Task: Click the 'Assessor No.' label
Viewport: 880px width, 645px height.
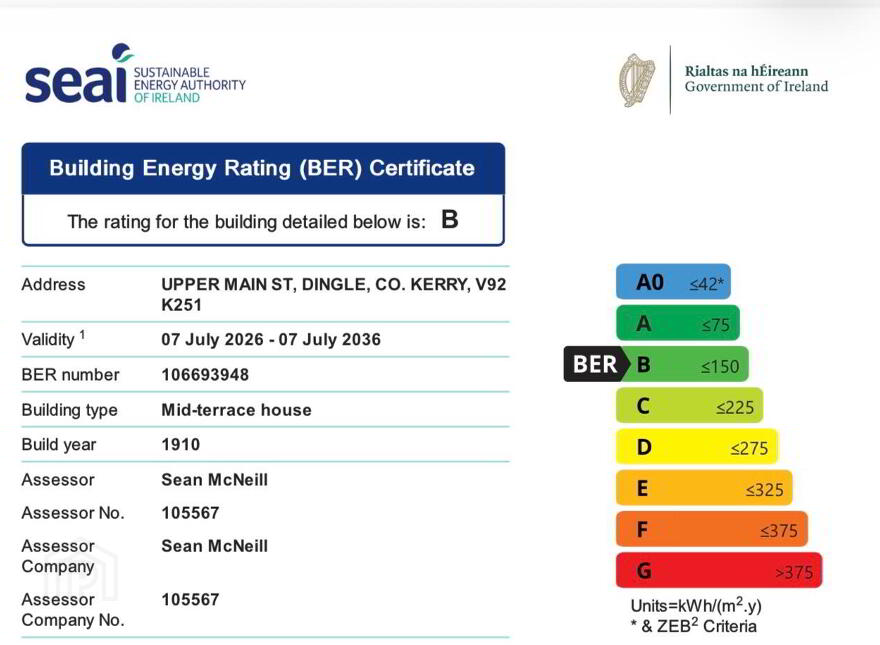Action: [73, 513]
